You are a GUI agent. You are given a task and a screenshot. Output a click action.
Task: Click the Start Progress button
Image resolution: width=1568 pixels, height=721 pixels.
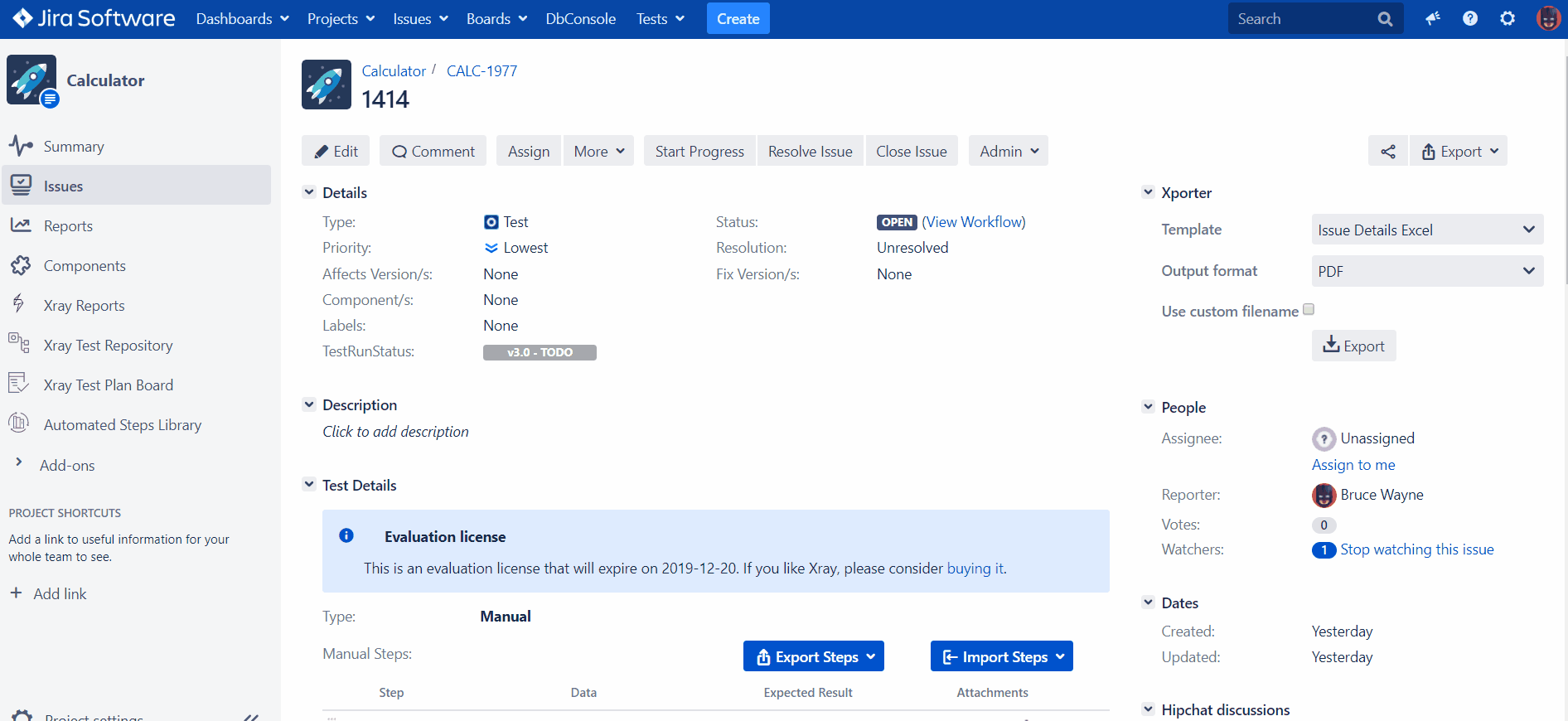[x=699, y=152]
